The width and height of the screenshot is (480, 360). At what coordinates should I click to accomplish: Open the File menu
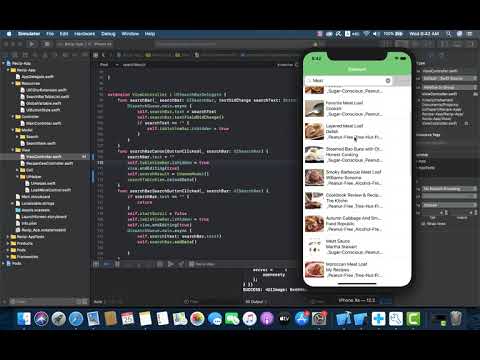(50, 34)
